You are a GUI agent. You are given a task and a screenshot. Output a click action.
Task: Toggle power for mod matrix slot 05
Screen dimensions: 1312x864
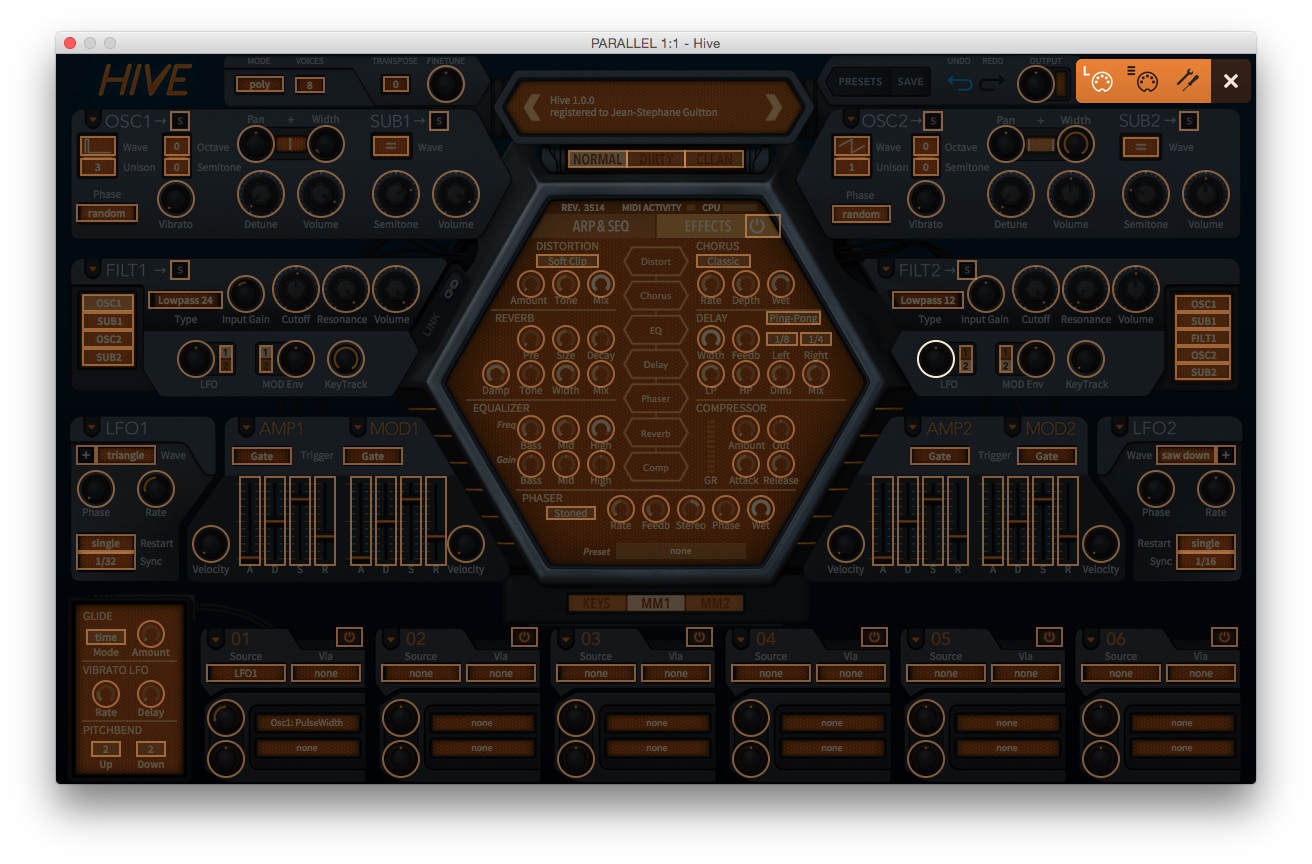coord(1049,637)
